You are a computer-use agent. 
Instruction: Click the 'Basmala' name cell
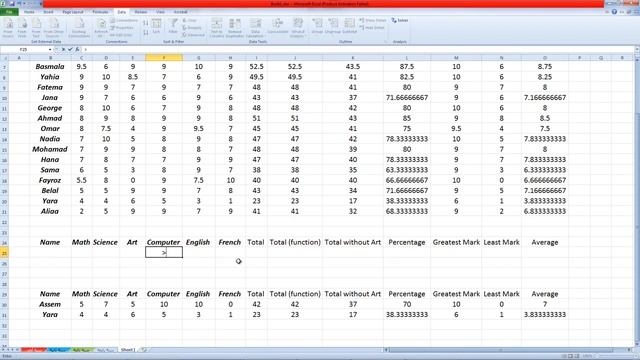50,67
